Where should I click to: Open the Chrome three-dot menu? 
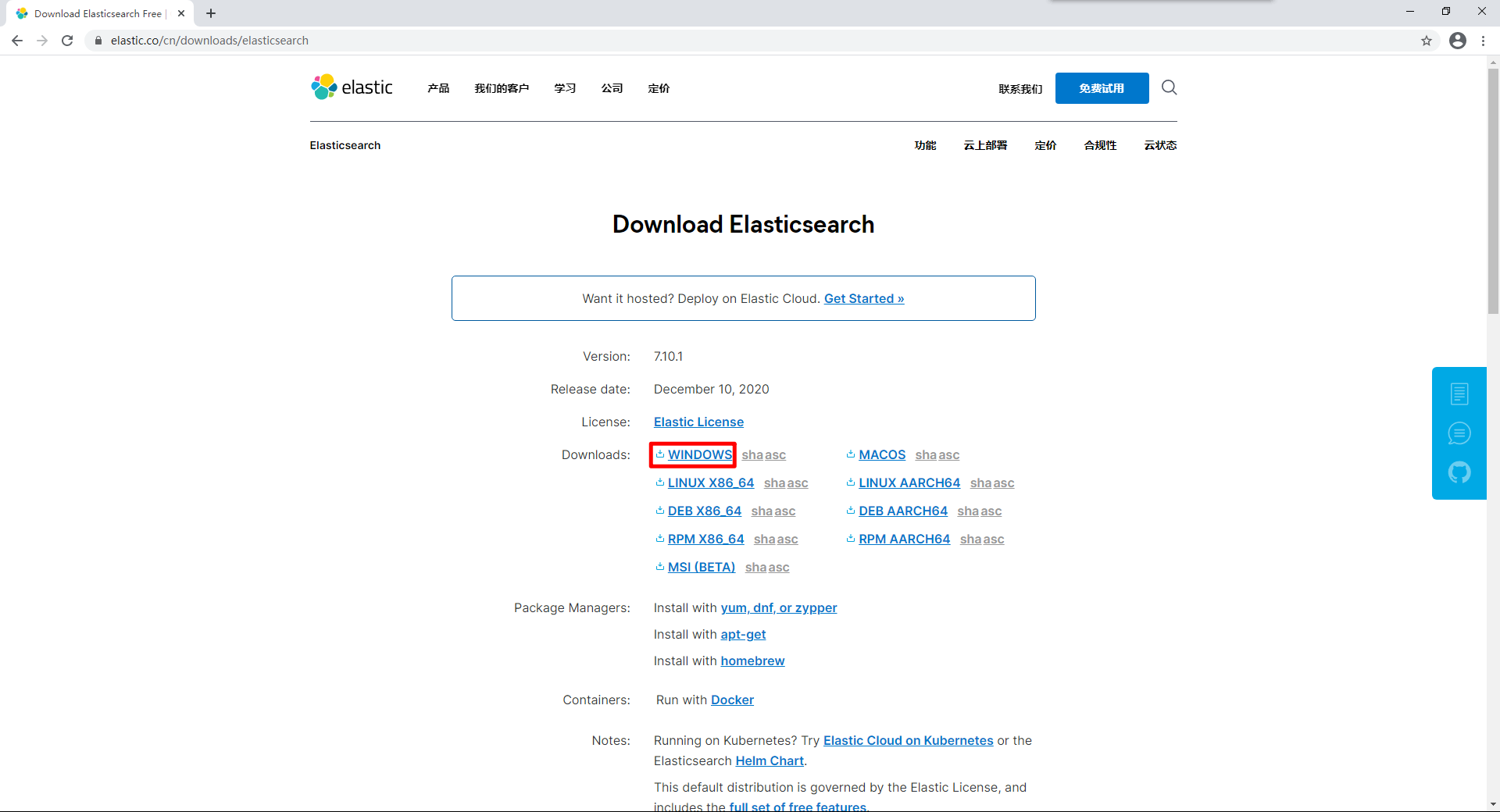click(x=1483, y=41)
